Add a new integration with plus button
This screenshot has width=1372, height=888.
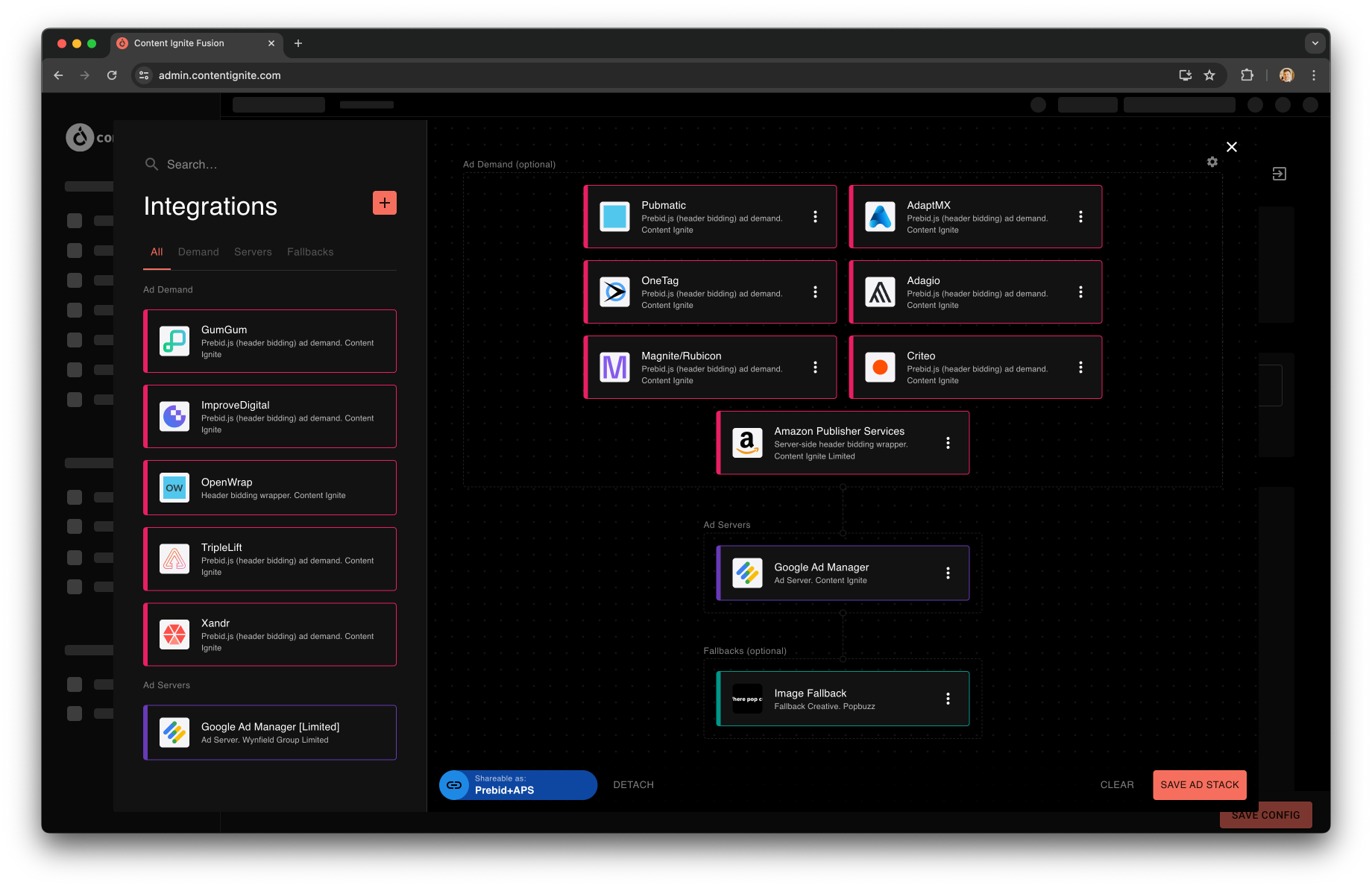point(385,203)
